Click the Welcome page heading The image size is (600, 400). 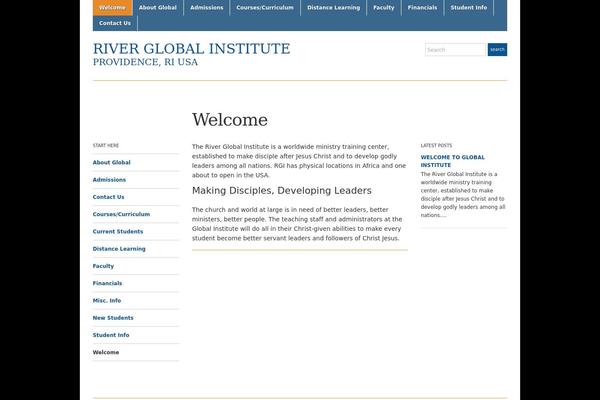pyautogui.click(x=230, y=120)
